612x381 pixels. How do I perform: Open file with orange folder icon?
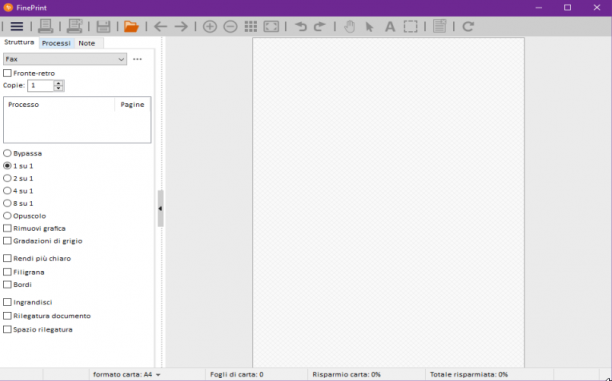point(131,27)
